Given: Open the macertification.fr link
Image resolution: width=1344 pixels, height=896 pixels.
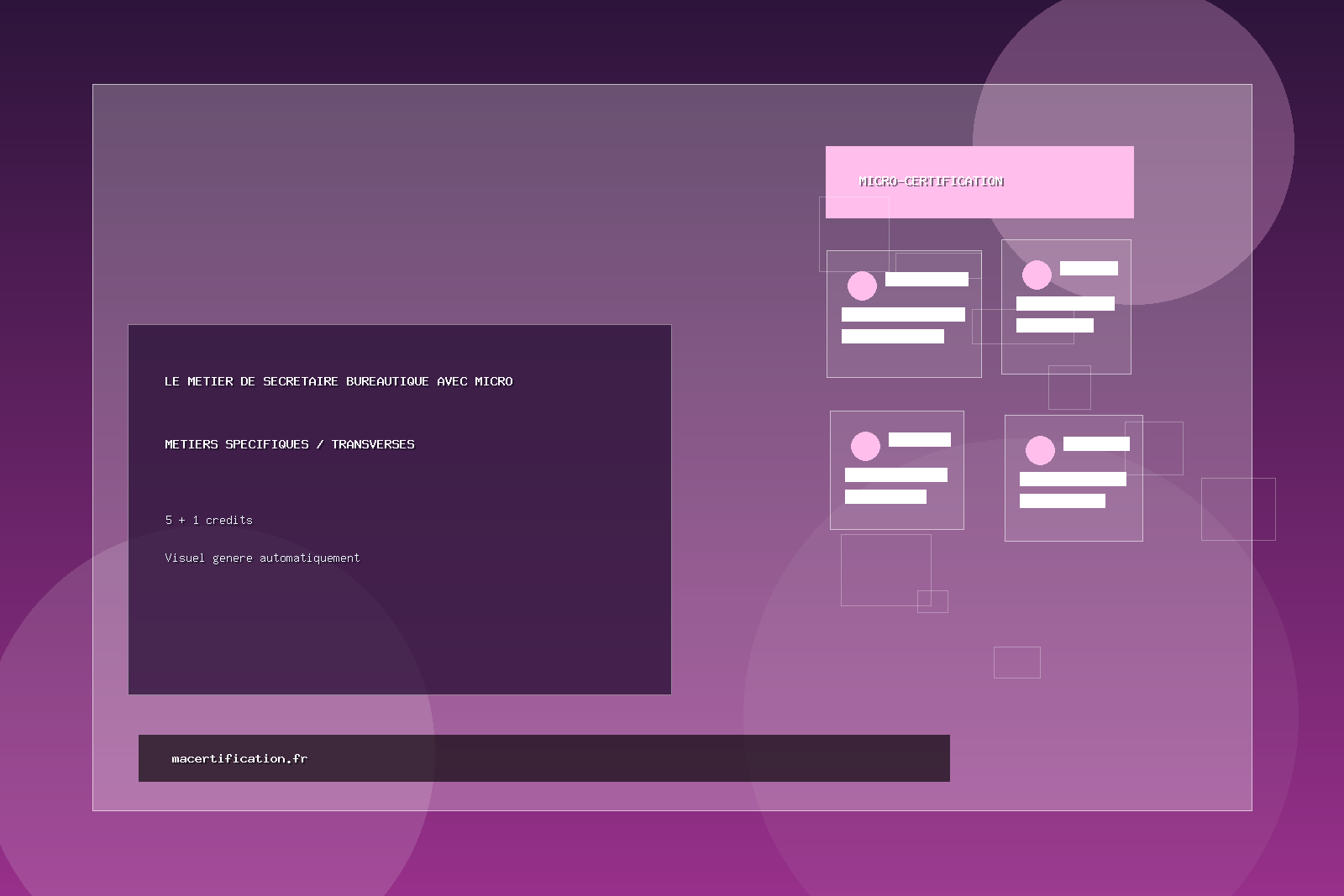Looking at the screenshot, I should (x=239, y=758).
